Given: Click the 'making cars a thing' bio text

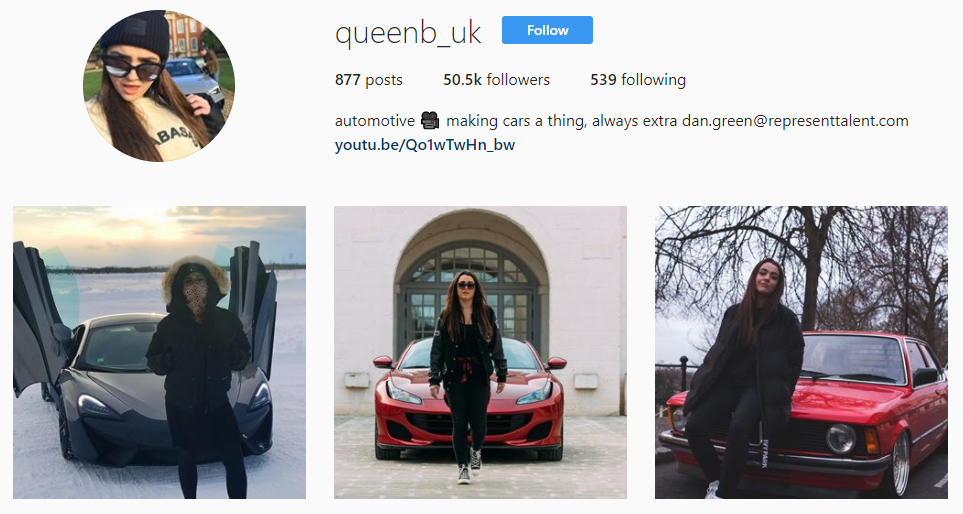Looking at the screenshot, I should pos(515,121).
